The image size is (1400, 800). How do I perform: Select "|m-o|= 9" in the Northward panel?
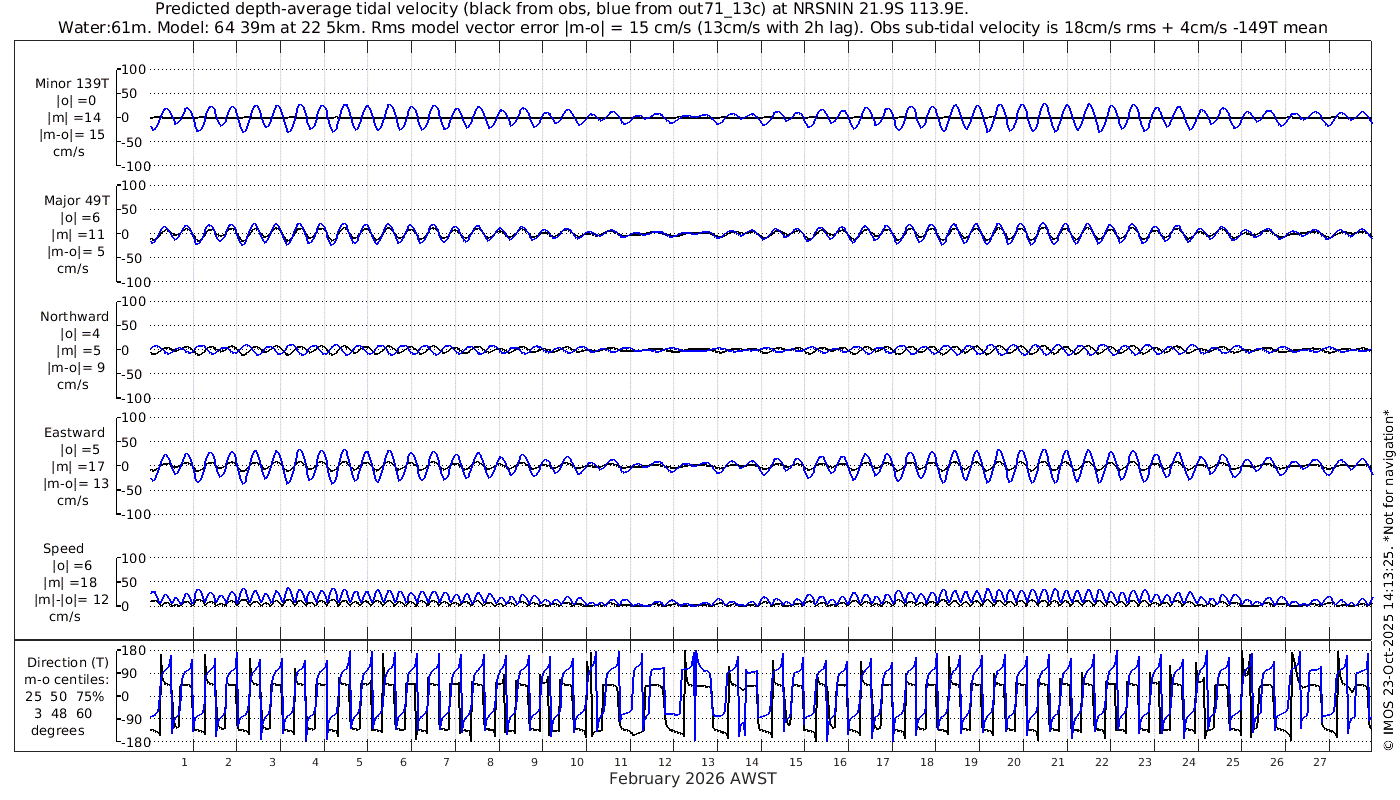tap(77, 367)
